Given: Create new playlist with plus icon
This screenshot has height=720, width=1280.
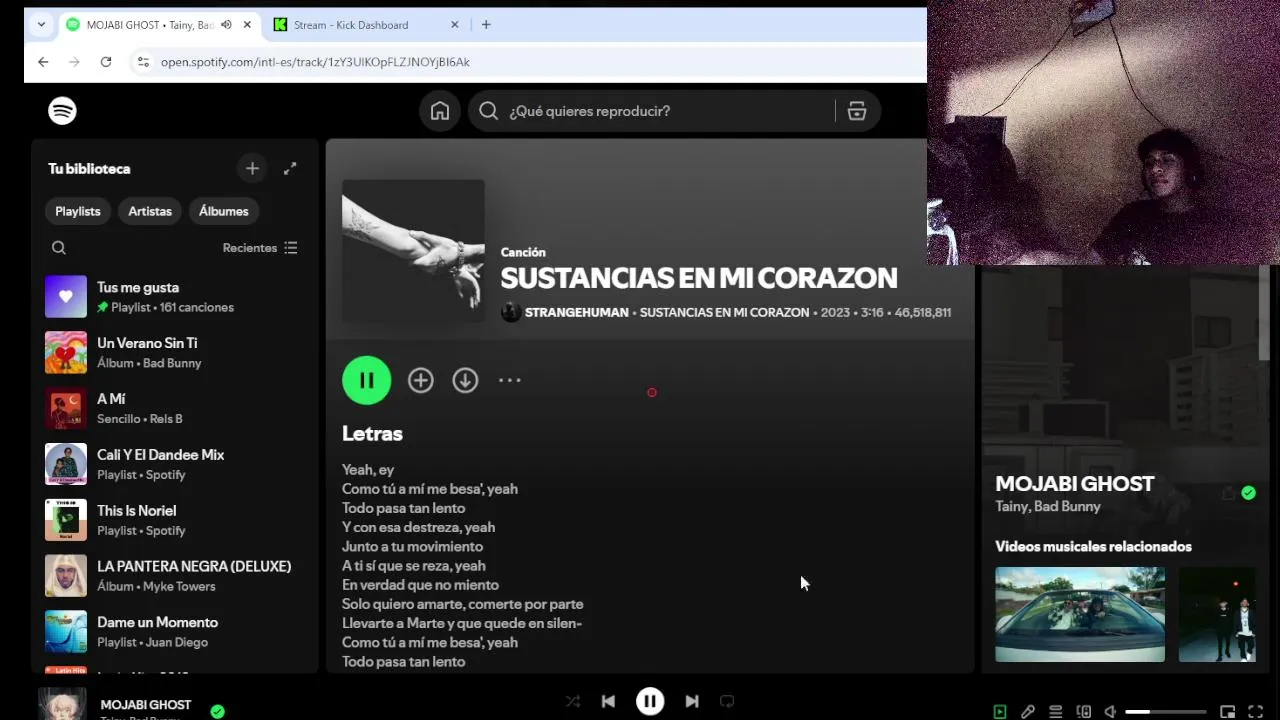Looking at the screenshot, I should (x=252, y=169).
